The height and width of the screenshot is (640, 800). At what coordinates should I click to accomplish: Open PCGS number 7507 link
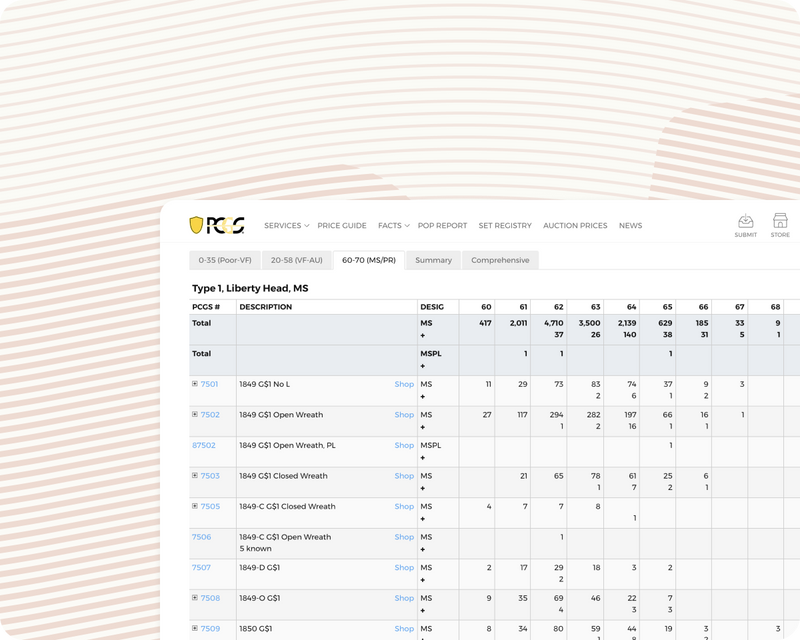(x=201, y=568)
